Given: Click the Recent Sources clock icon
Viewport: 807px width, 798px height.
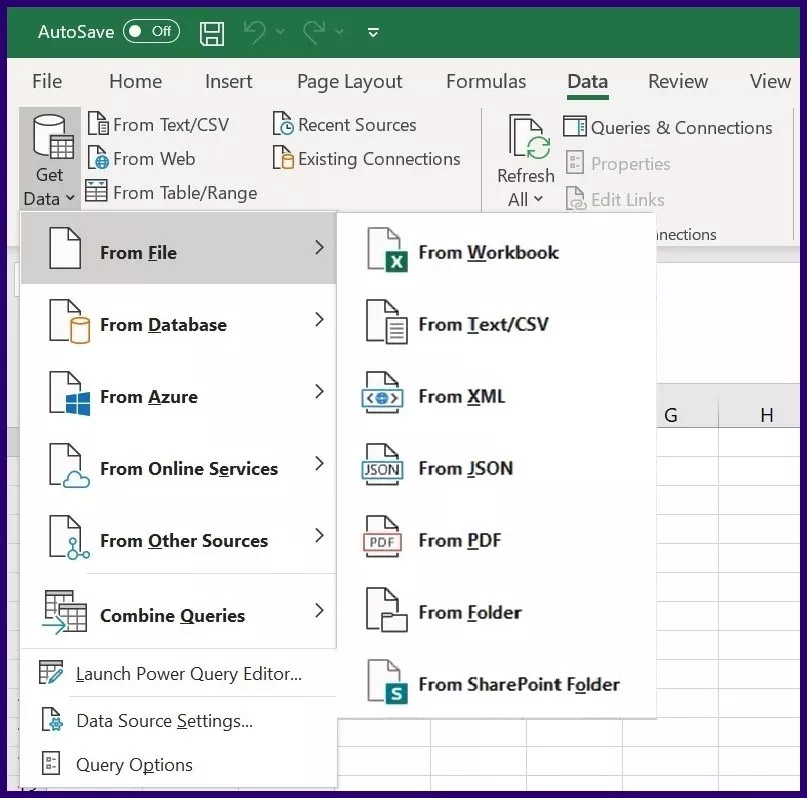Looking at the screenshot, I should pos(283,125).
